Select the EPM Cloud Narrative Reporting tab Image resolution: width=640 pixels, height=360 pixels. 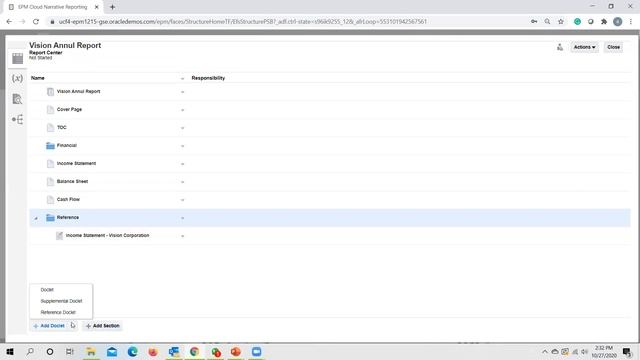(x=53, y=7)
